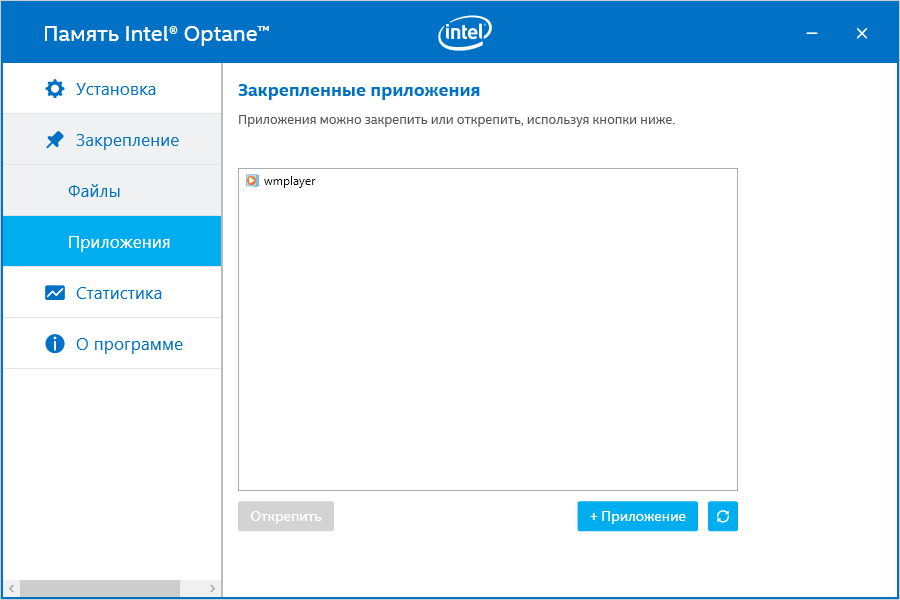Click the refresh icon button
Viewport: 900px width, 600px height.
[x=722, y=516]
